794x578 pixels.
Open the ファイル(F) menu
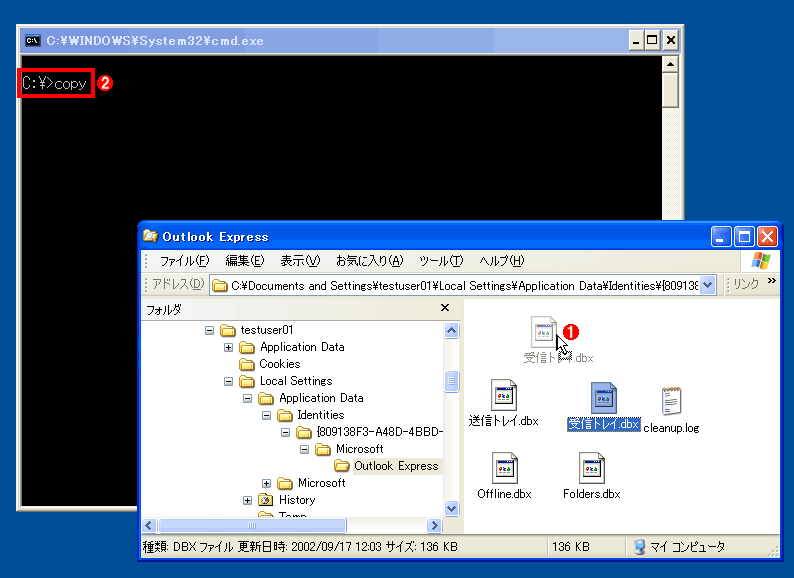[x=184, y=261]
